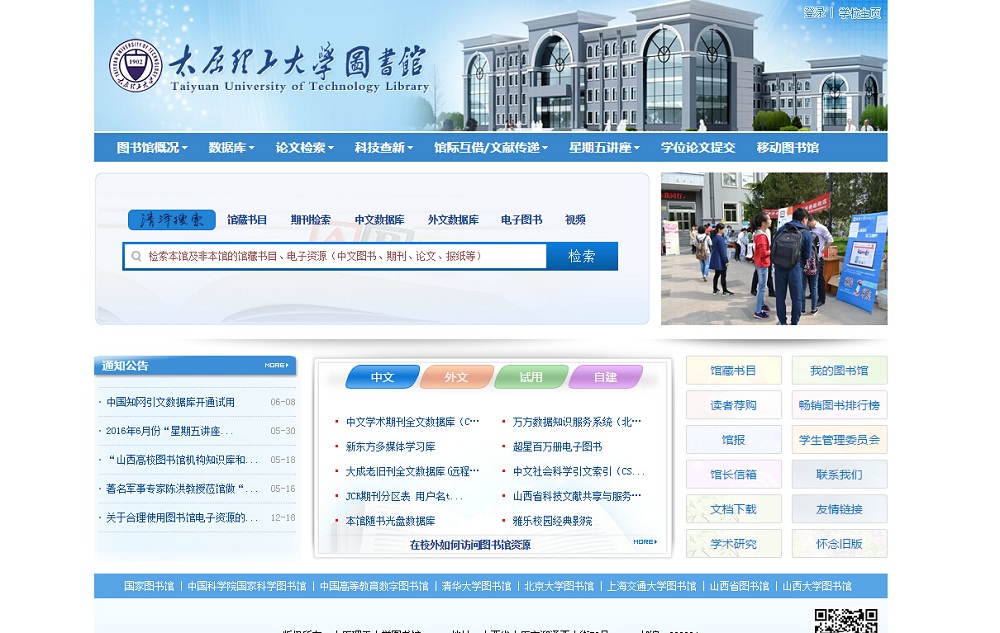The image size is (1000, 633).
Task: Click the 检索 search button
Action: pos(582,256)
